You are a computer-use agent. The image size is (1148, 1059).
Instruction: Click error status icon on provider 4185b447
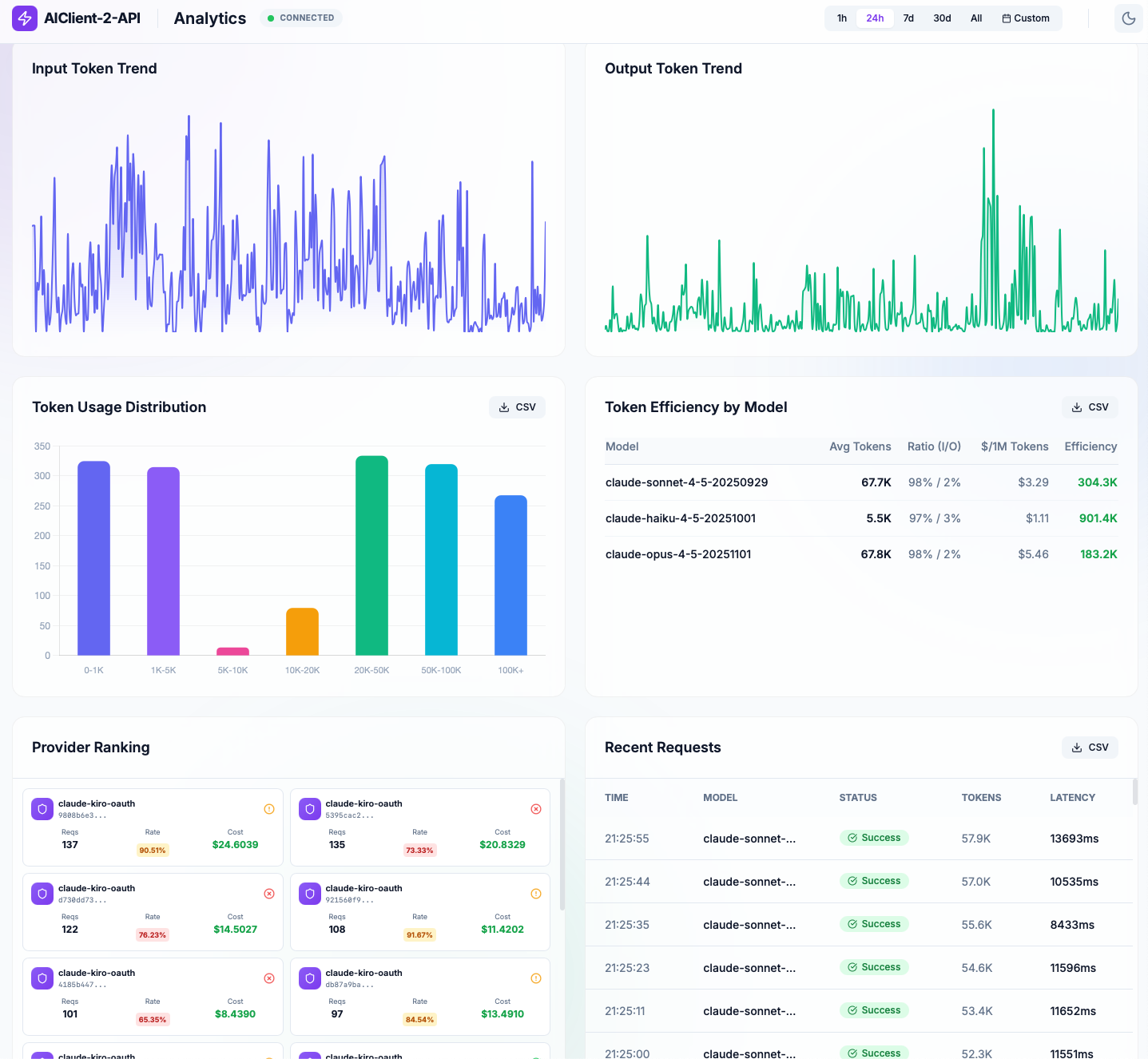click(x=269, y=978)
